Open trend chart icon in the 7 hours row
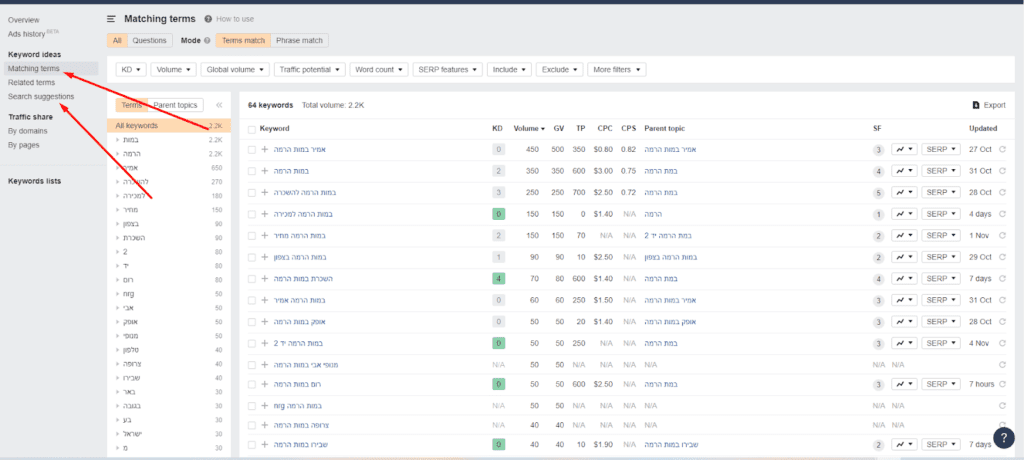1024x460 pixels. coord(904,384)
